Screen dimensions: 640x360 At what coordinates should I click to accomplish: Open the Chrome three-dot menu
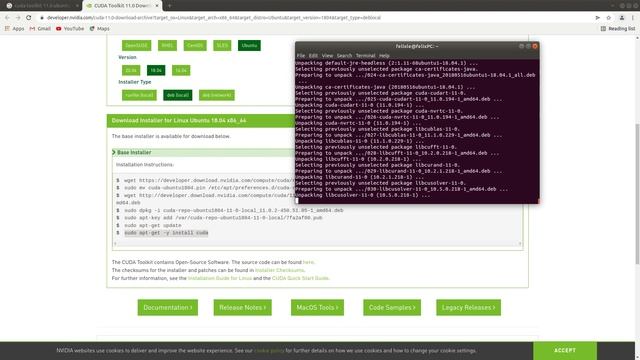click(633, 18)
